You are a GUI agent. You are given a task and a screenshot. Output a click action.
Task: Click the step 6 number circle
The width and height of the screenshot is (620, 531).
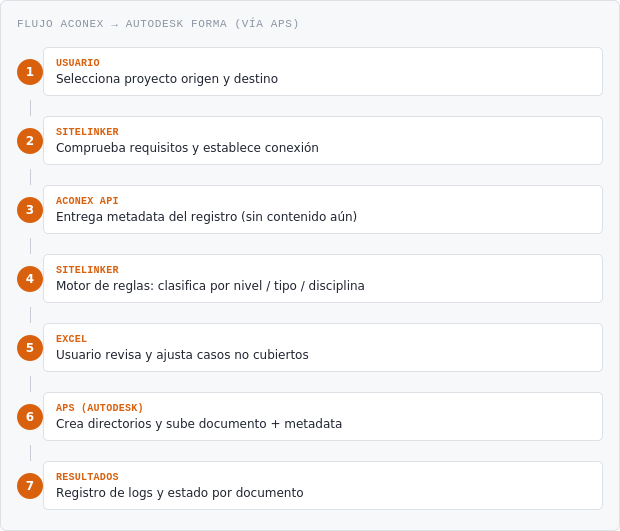(30, 417)
